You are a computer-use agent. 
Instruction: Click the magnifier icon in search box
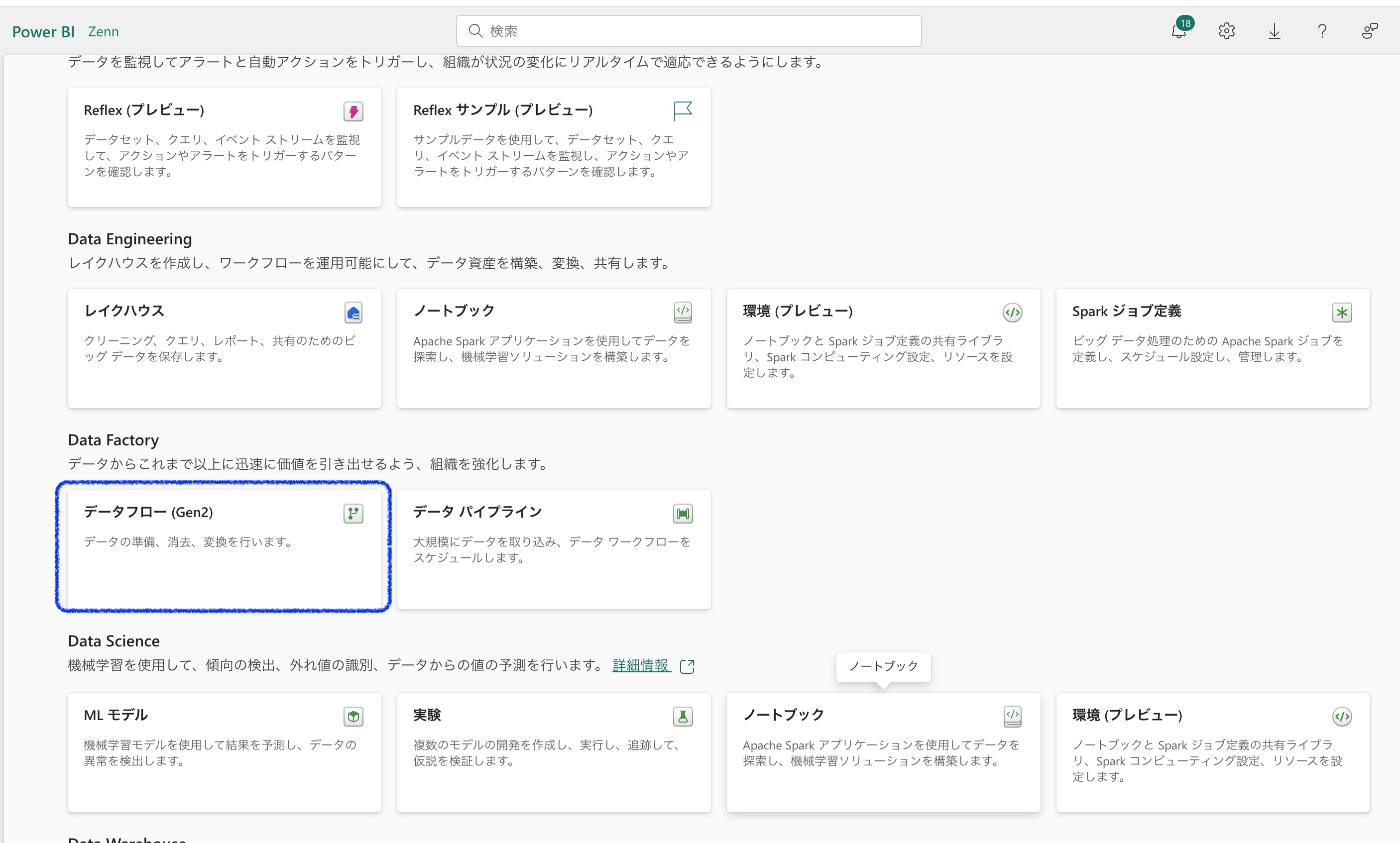pos(475,31)
